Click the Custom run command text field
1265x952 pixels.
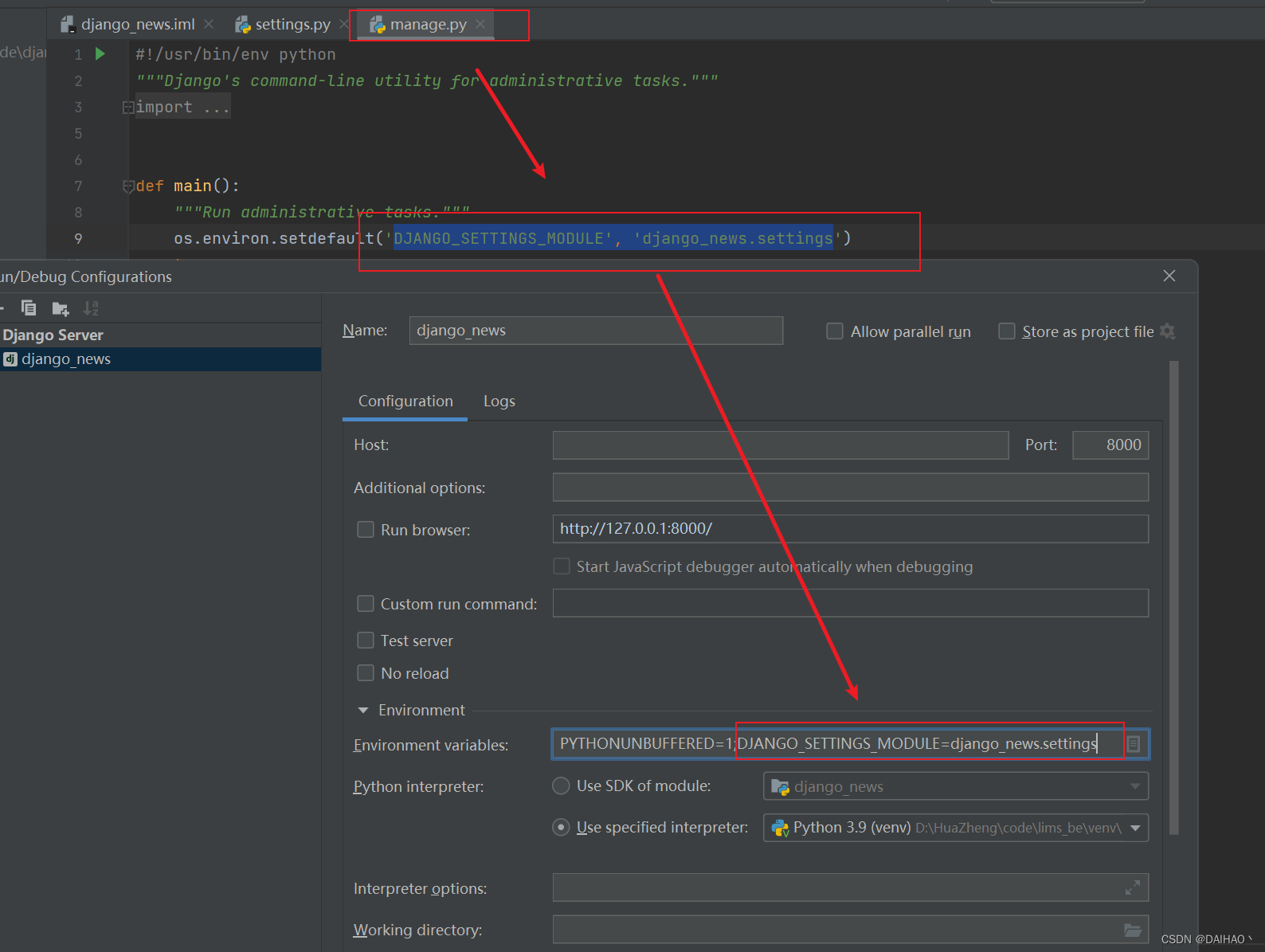[x=851, y=603]
